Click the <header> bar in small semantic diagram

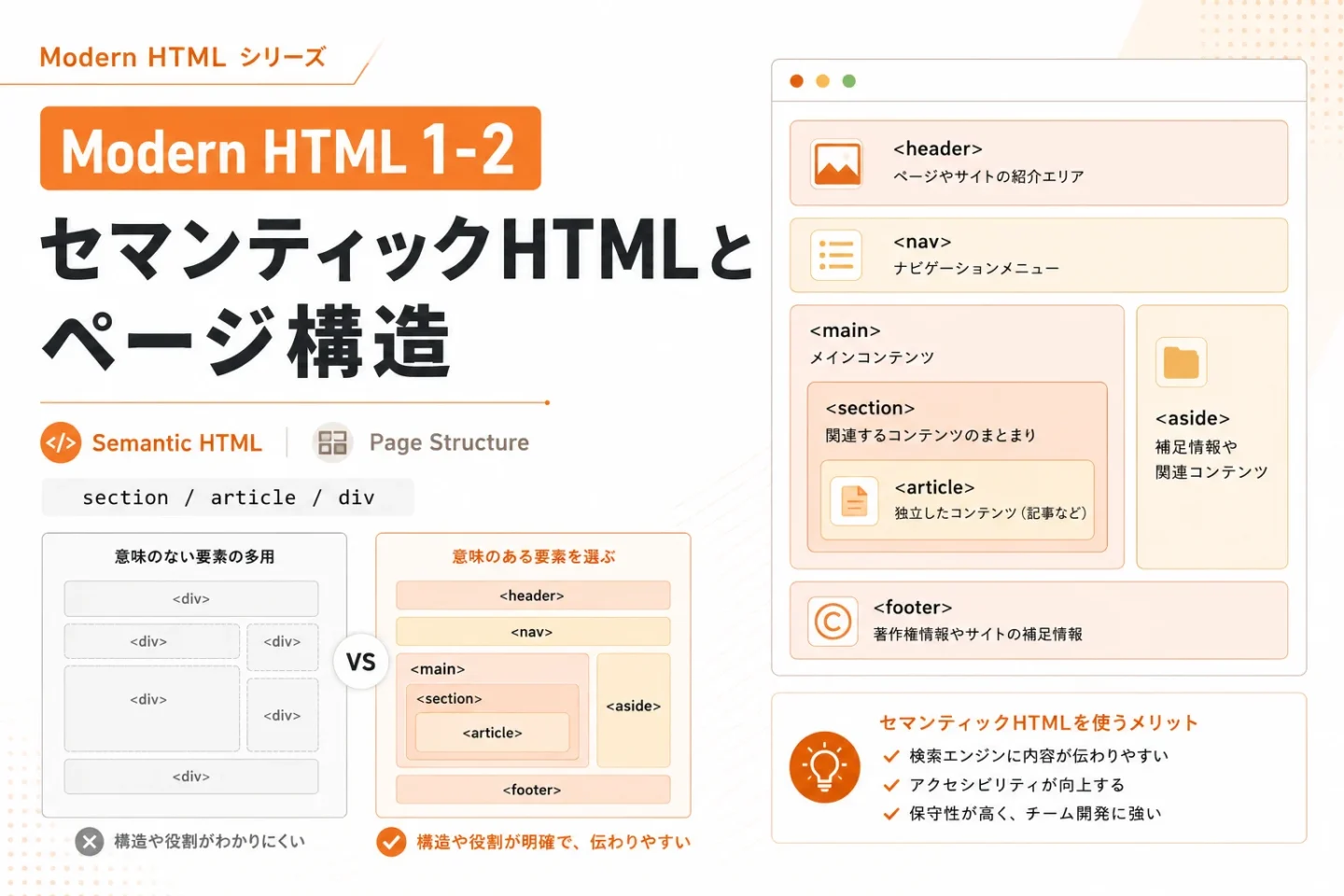pos(533,595)
